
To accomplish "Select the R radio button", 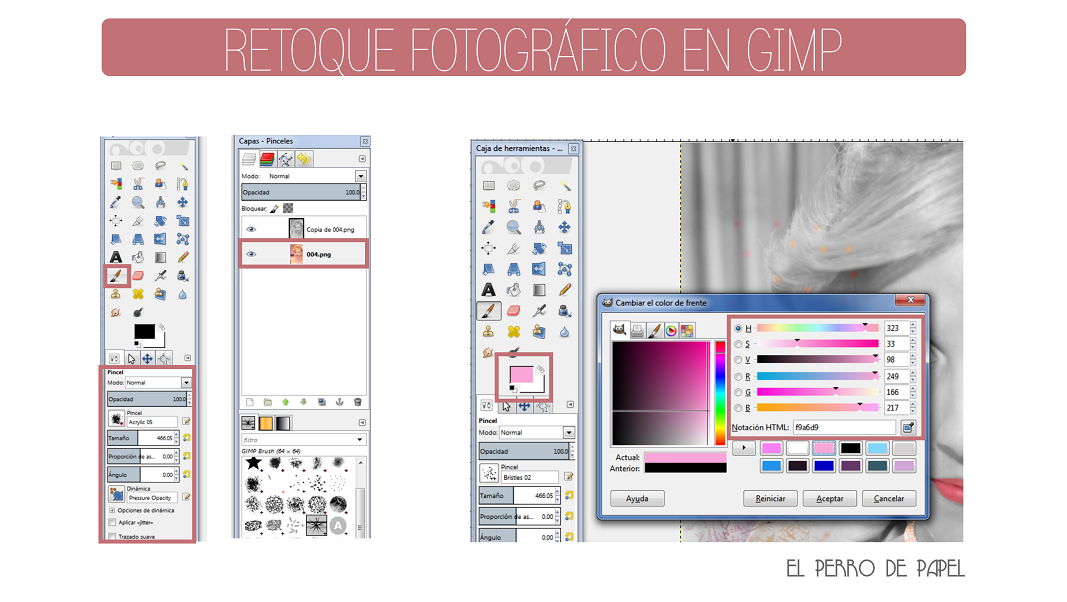I will 738,376.
